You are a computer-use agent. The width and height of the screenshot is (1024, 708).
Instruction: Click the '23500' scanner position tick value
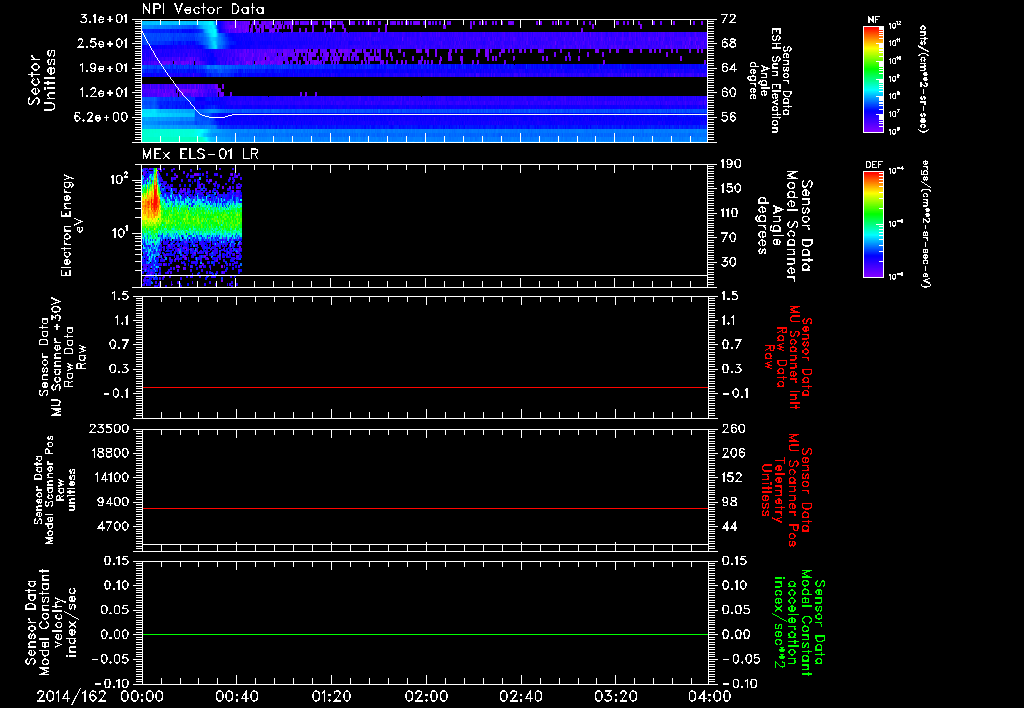[x=108, y=429]
